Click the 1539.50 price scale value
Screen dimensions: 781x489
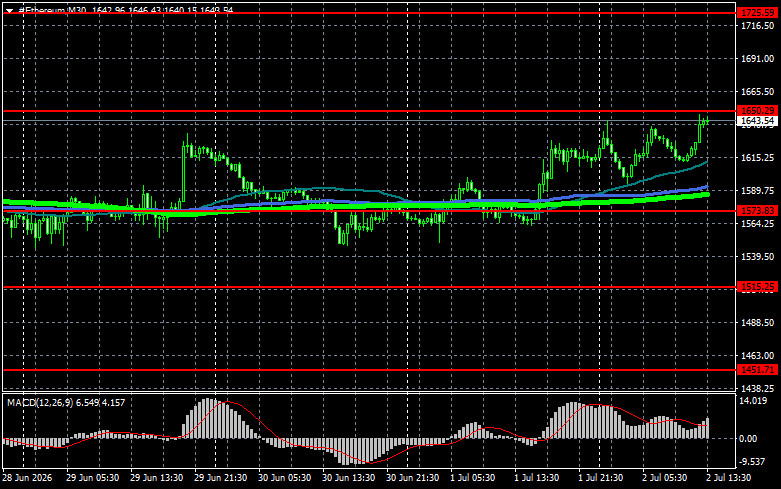(758, 256)
